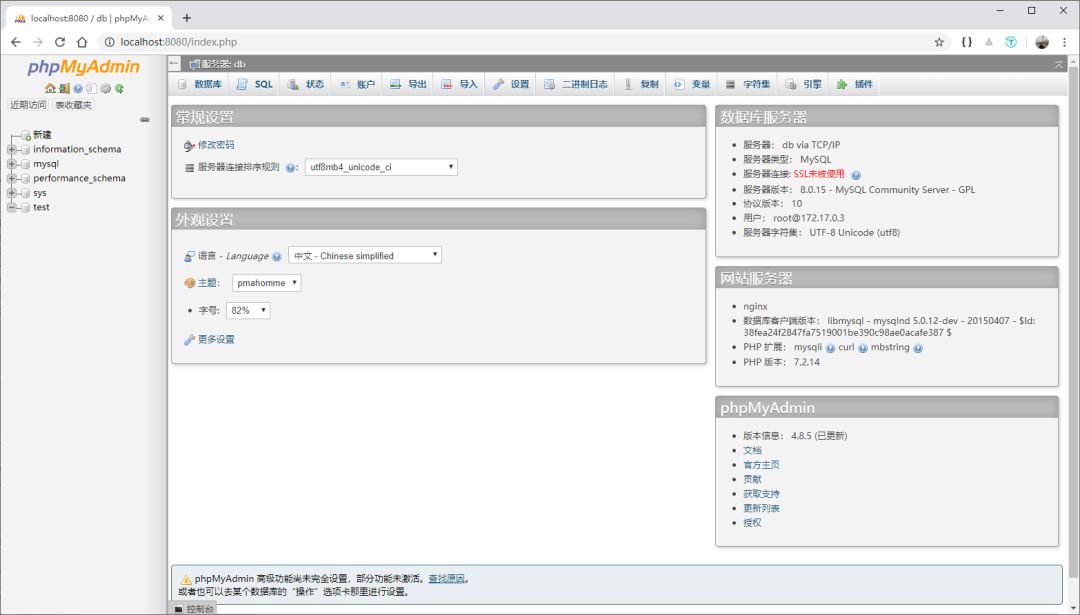
Task: Reload the page in the browser
Action: click(x=60, y=42)
